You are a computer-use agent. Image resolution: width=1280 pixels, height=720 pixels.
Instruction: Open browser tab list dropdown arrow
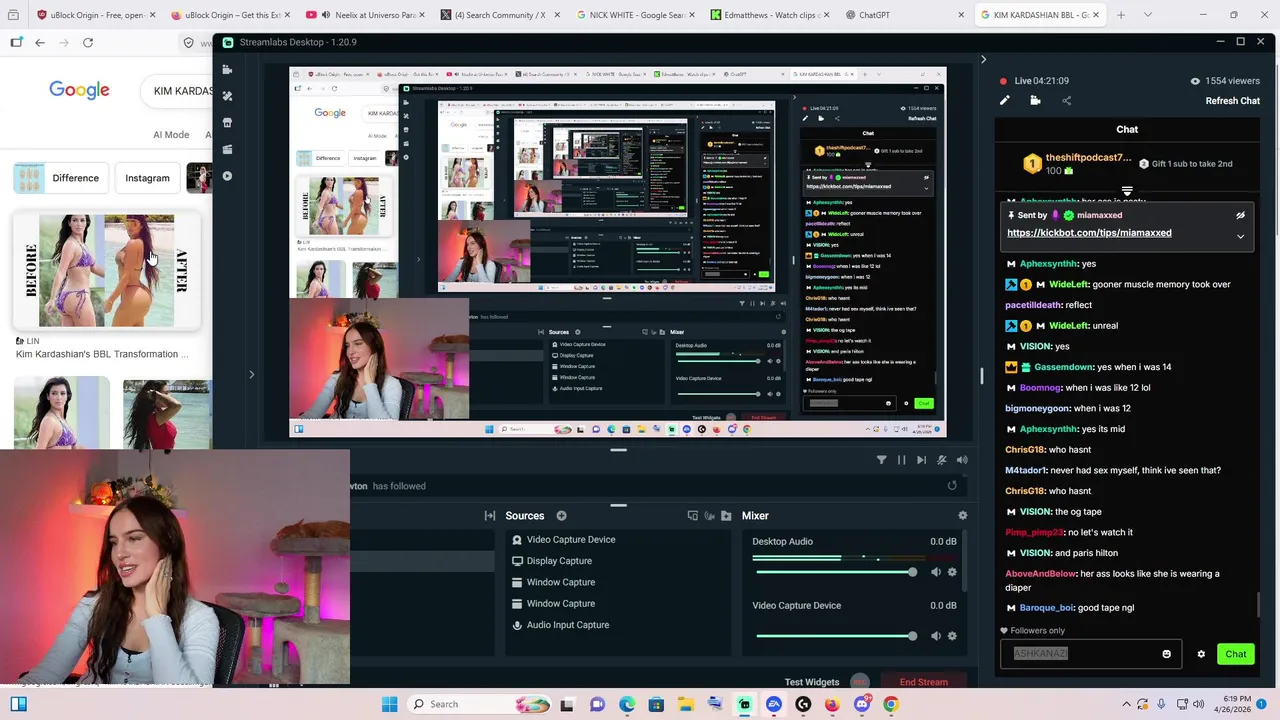click(x=1147, y=15)
